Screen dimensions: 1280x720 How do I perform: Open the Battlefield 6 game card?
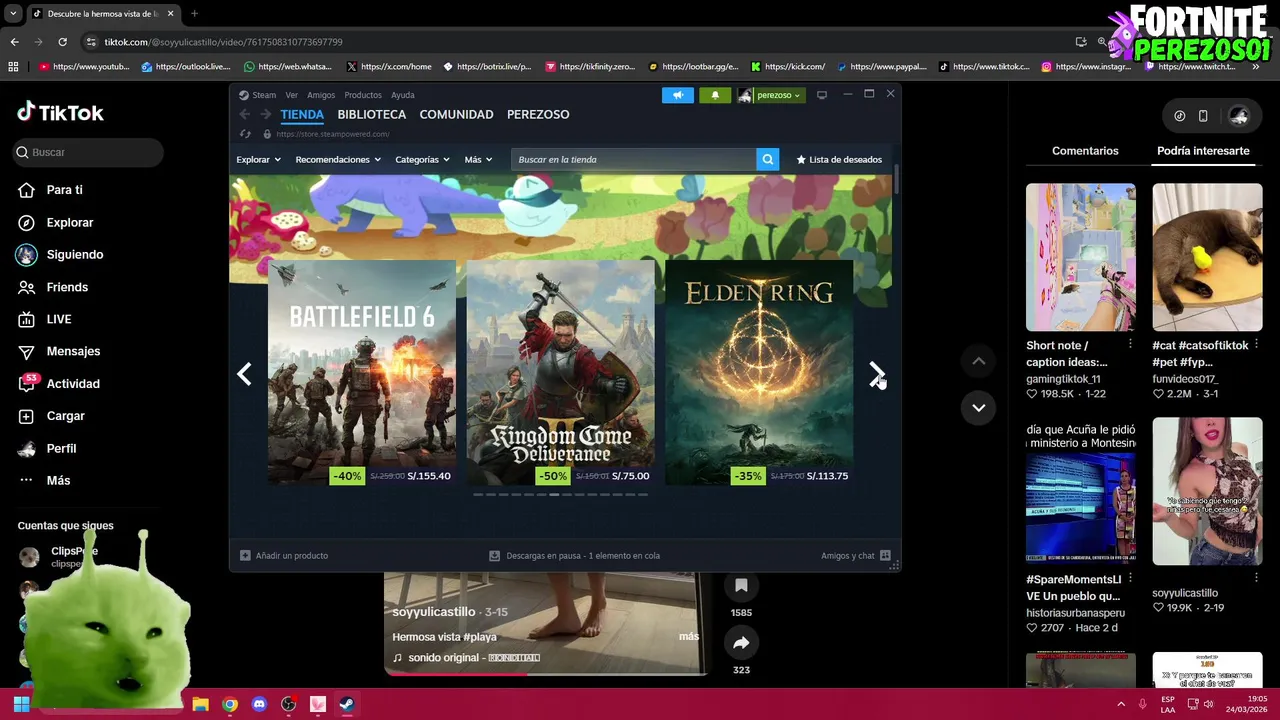[361, 373]
